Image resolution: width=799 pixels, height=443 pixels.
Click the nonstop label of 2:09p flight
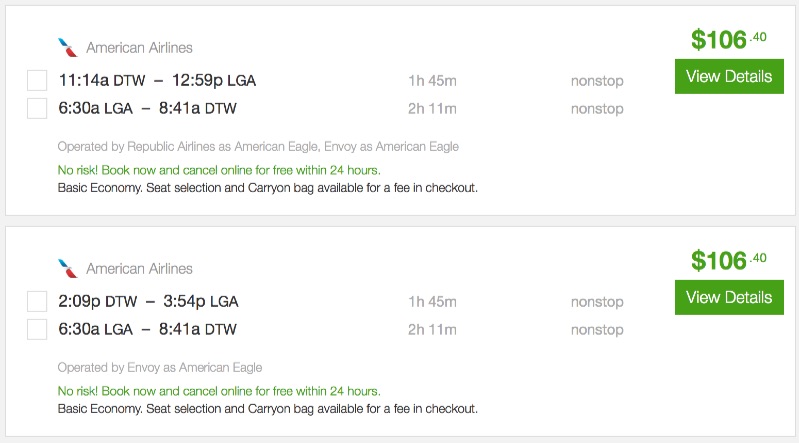pyautogui.click(x=597, y=302)
